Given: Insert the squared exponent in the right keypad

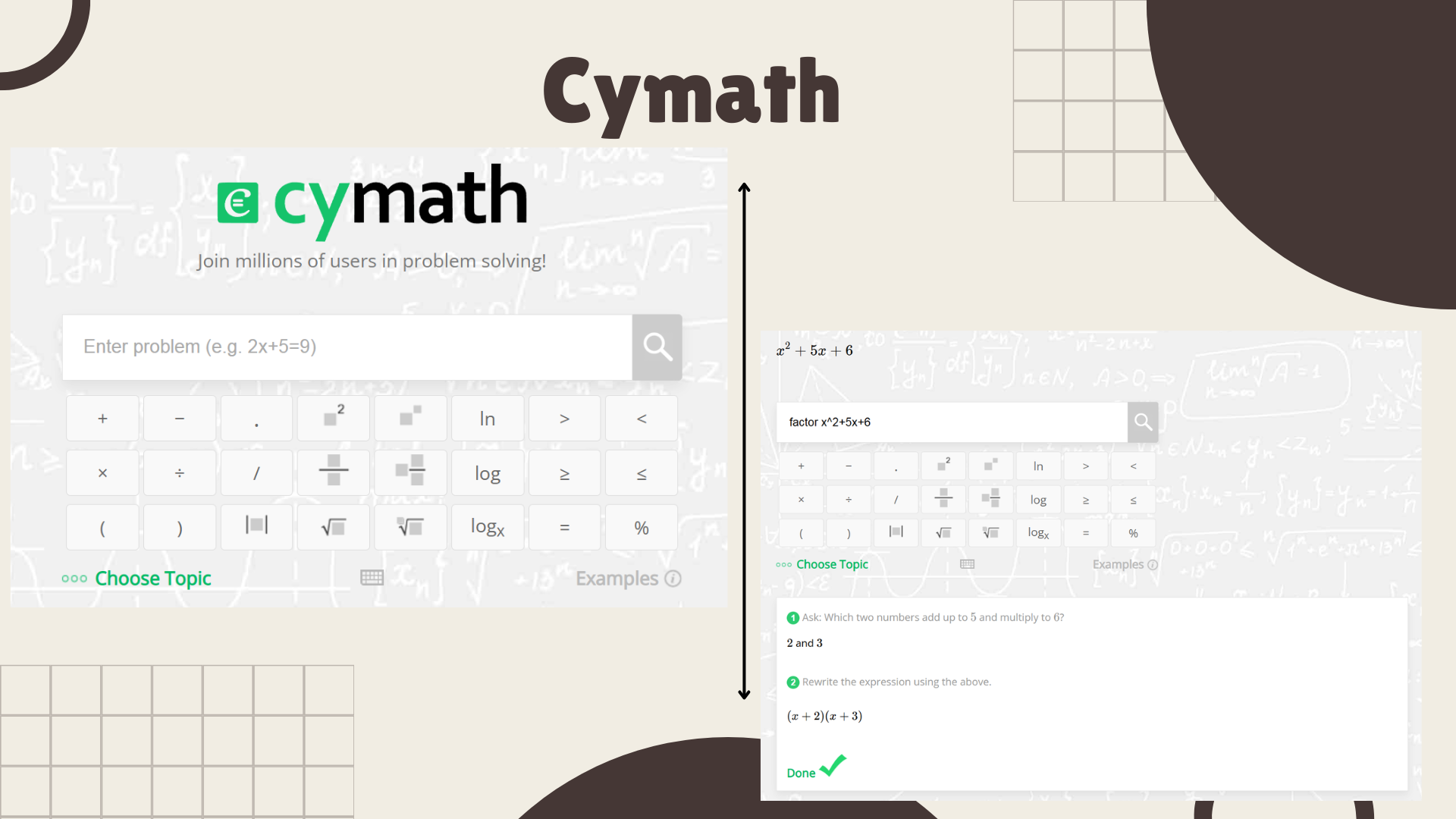Looking at the screenshot, I should point(943,466).
